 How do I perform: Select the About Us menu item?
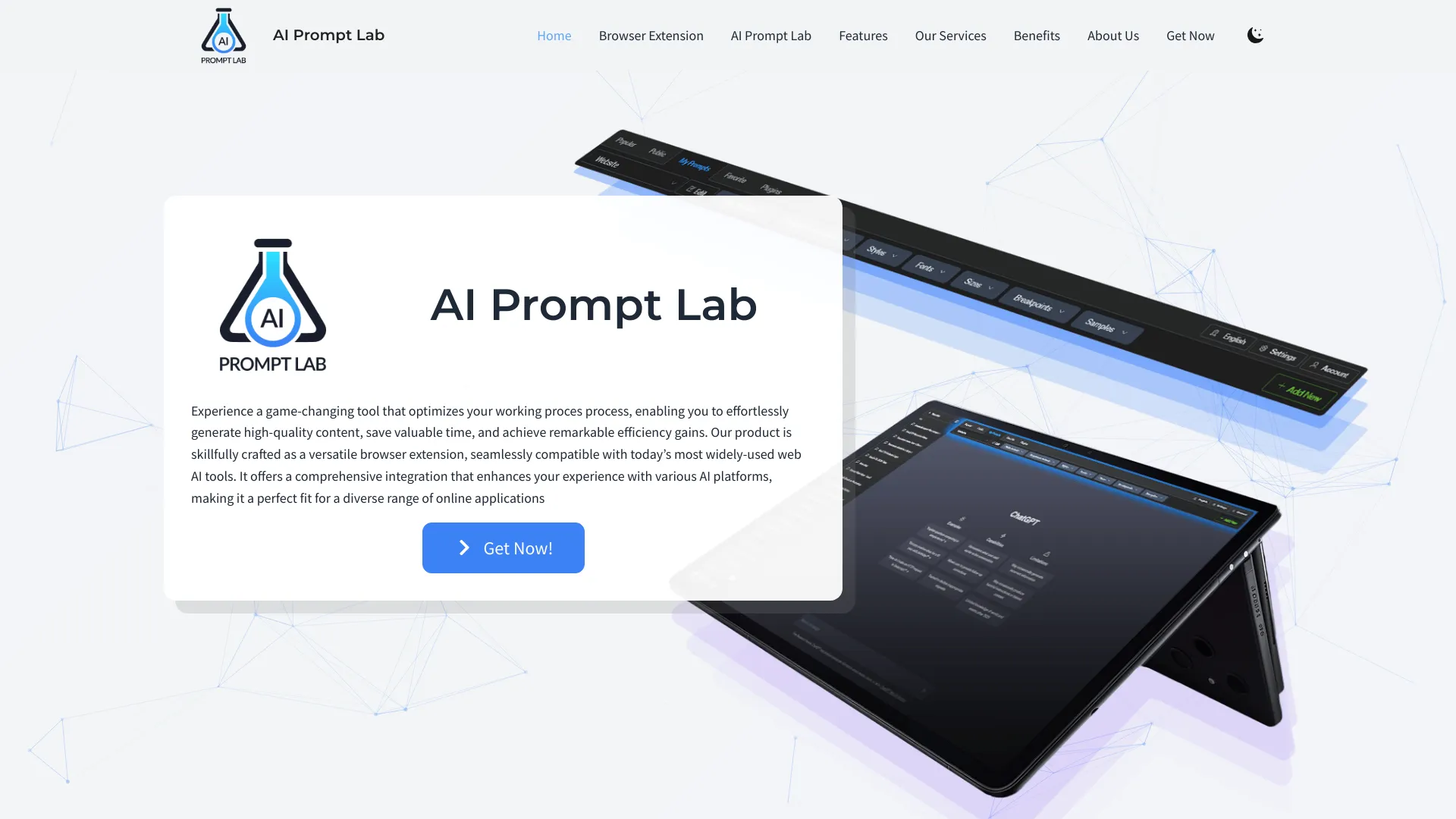tap(1113, 35)
